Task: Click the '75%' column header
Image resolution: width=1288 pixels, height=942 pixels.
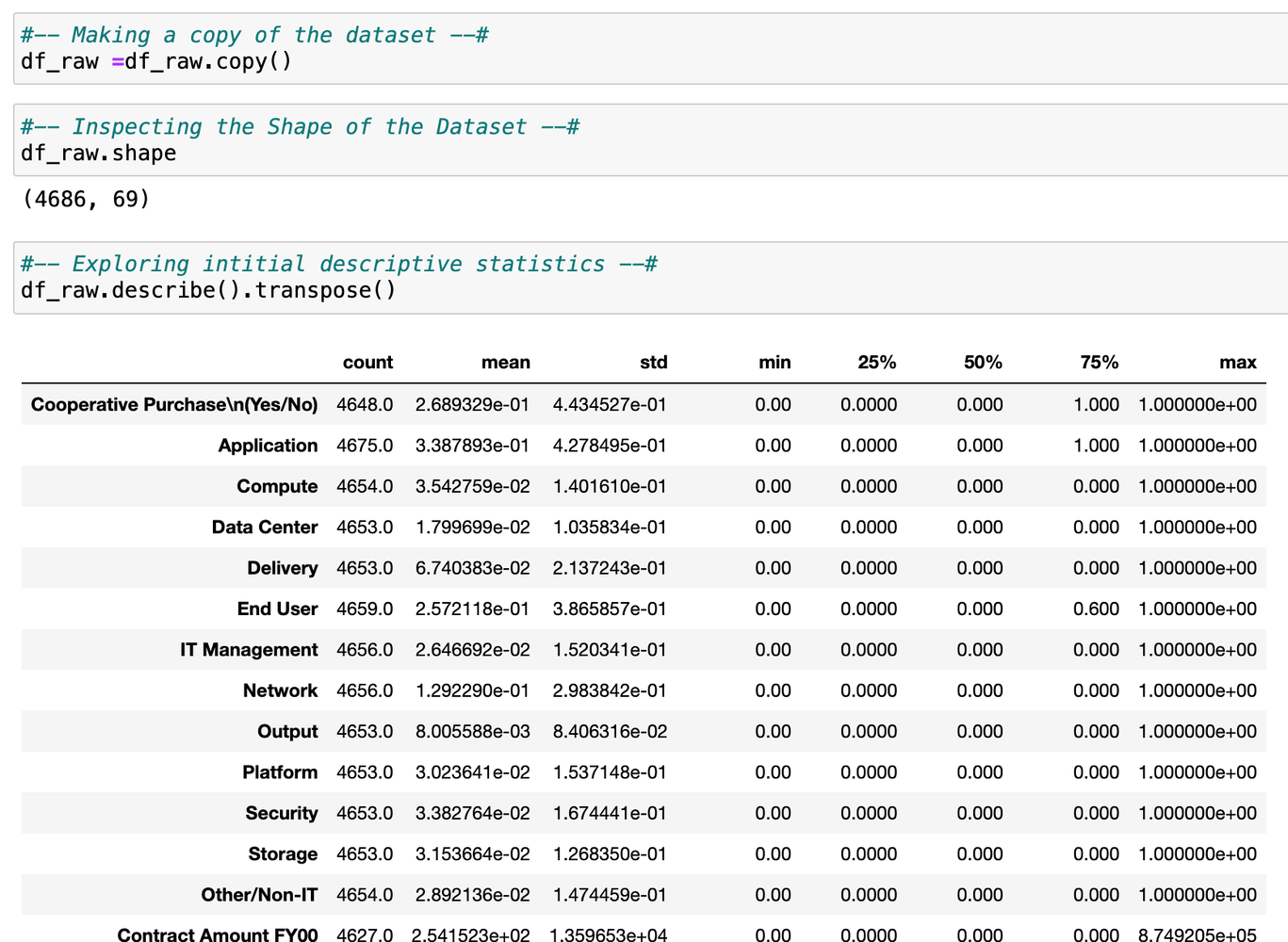Action: pos(1099,363)
